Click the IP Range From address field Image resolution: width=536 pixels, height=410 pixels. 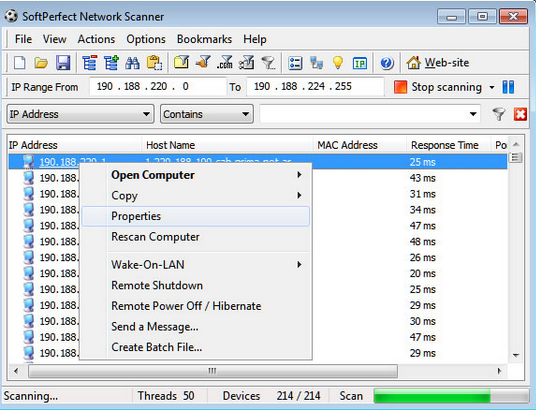(x=158, y=87)
